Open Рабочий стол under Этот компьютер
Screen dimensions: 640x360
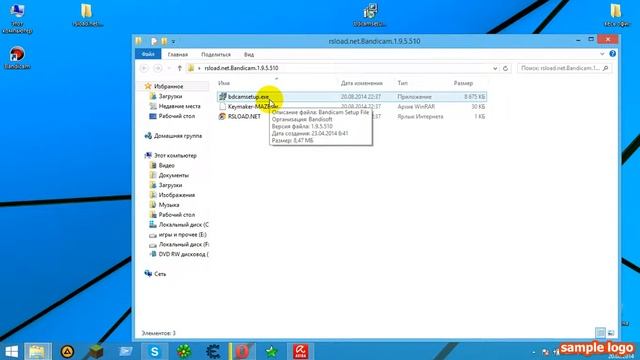point(176,215)
